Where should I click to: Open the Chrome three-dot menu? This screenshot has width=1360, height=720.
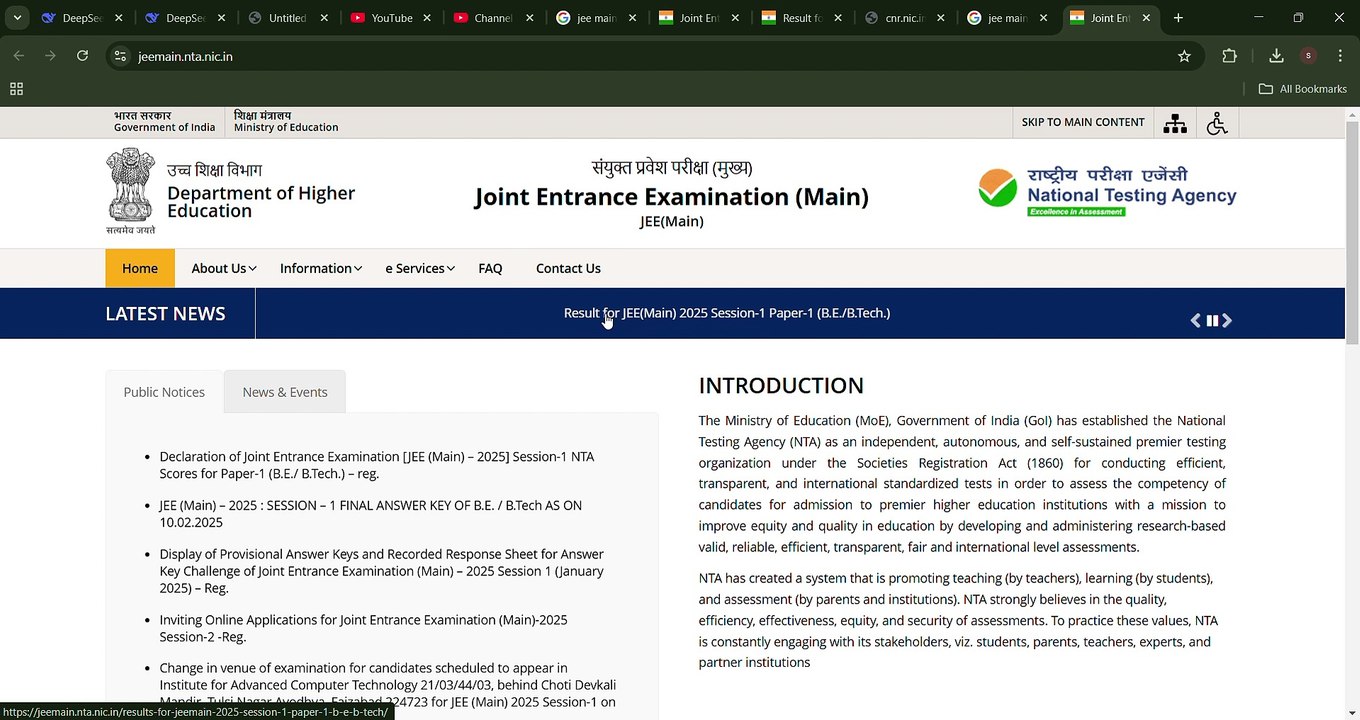coord(1340,56)
